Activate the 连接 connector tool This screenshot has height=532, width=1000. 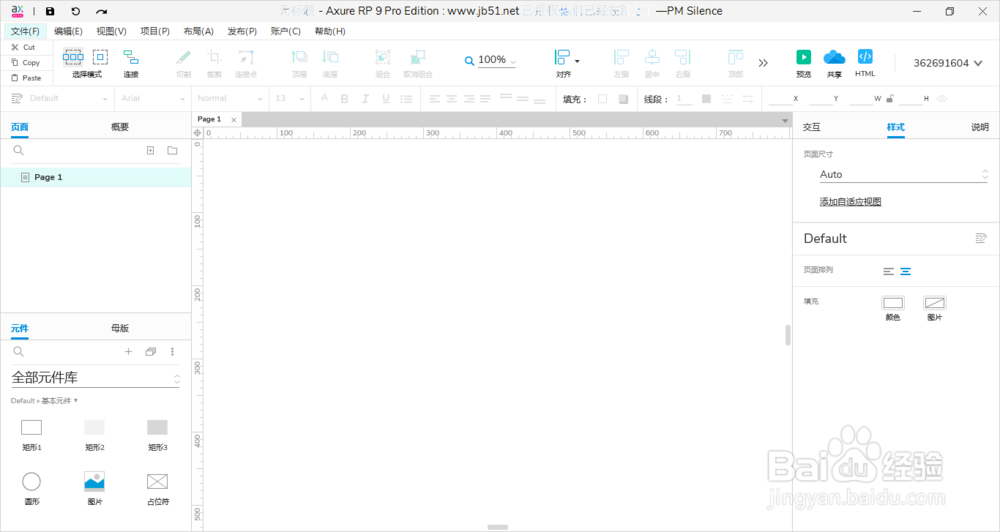click(x=131, y=63)
